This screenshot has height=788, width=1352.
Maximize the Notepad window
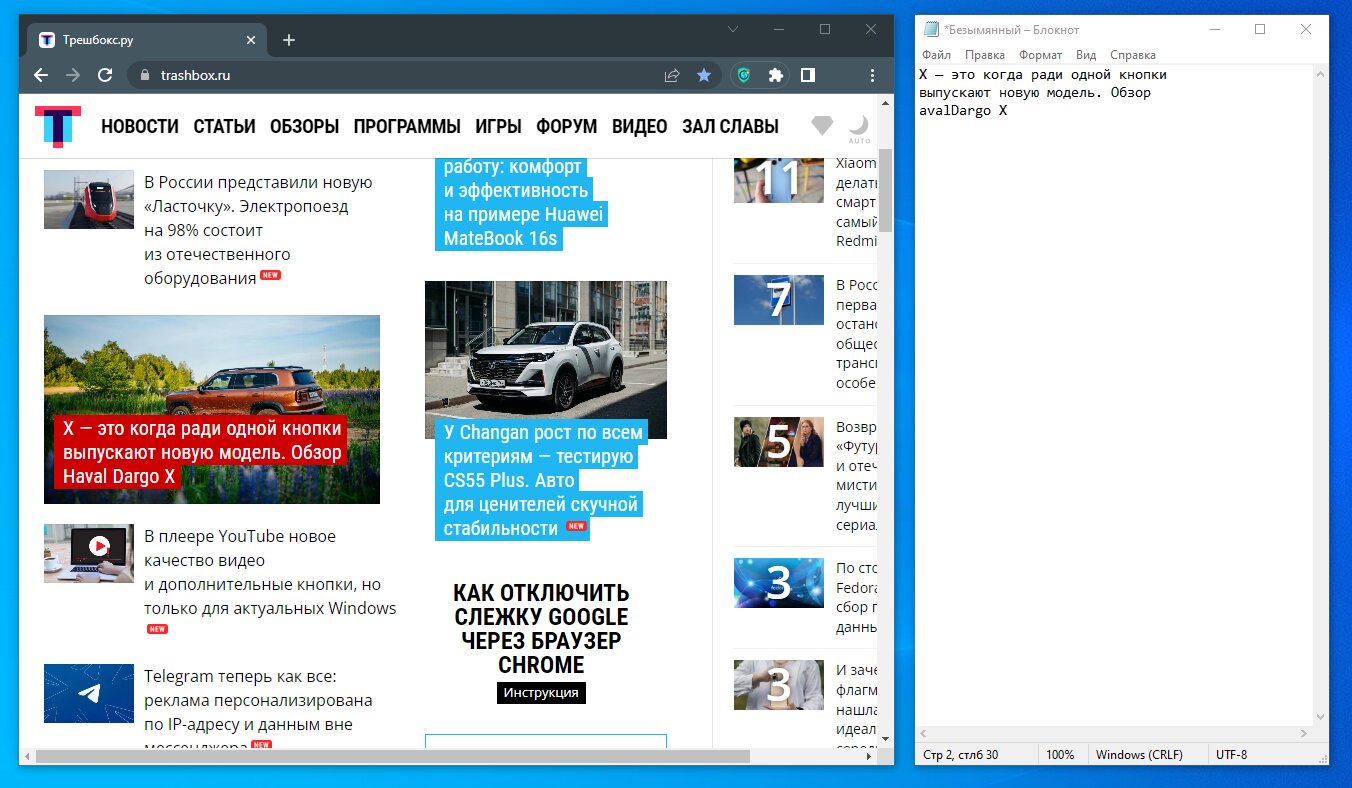tap(1260, 29)
